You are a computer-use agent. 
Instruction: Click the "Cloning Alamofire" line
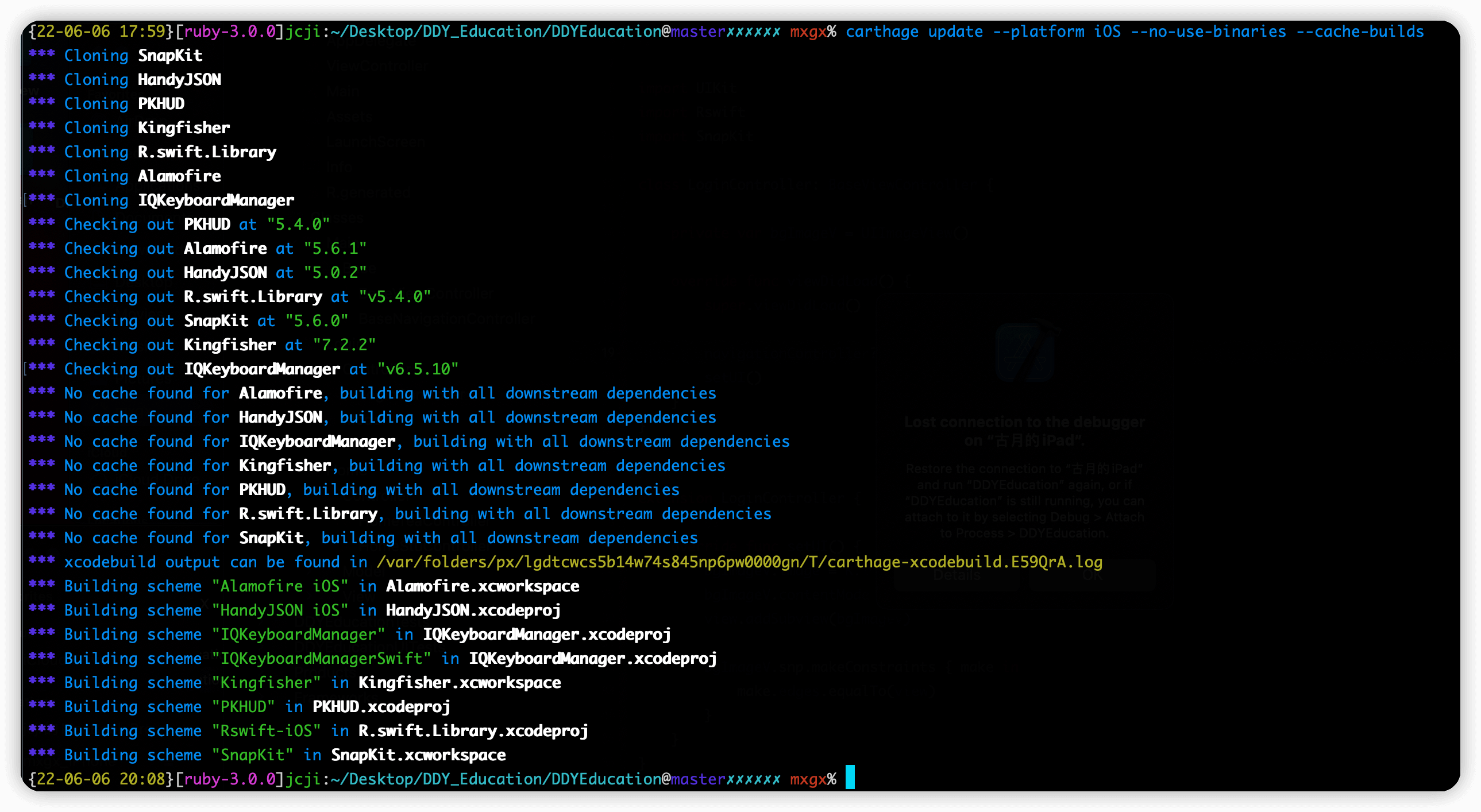click(125, 176)
